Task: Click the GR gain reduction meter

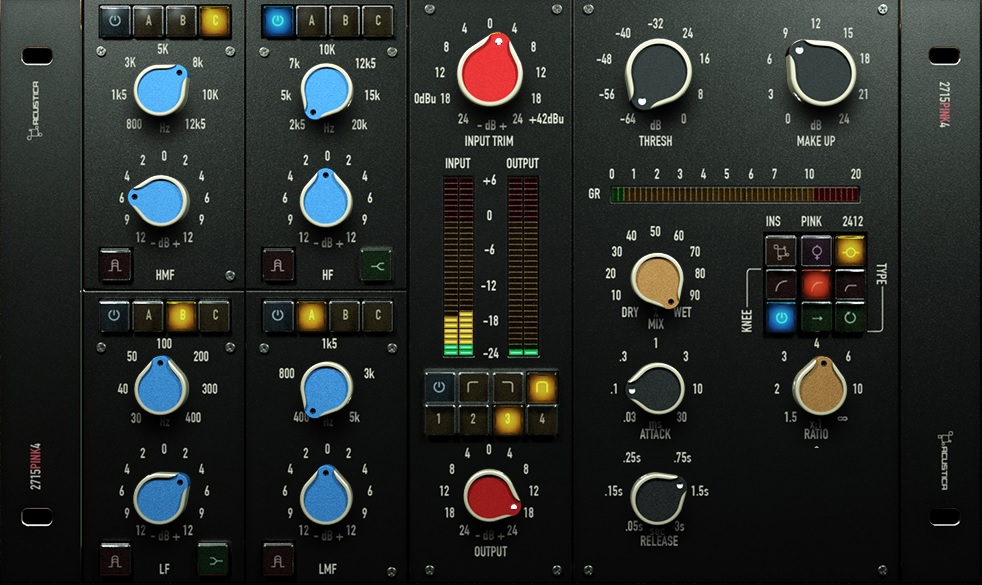Action: [x=735, y=194]
